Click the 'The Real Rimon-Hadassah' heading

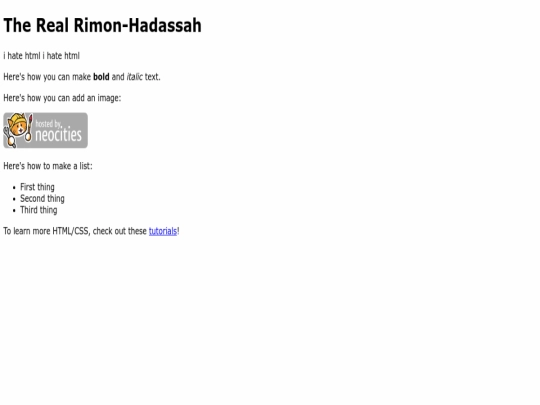(102, 25)
